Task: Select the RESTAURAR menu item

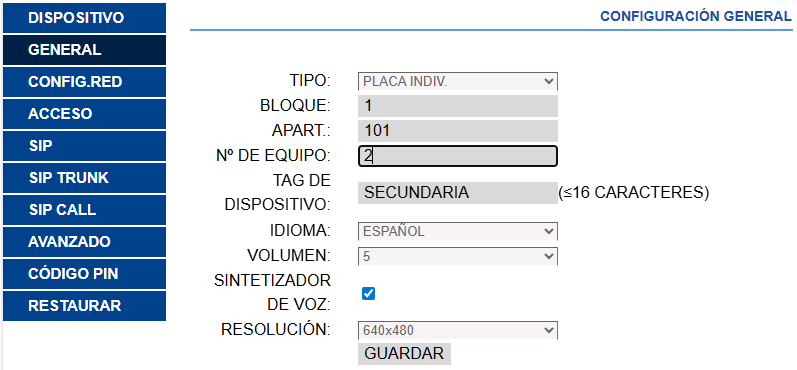Action: tap(84, 306)
